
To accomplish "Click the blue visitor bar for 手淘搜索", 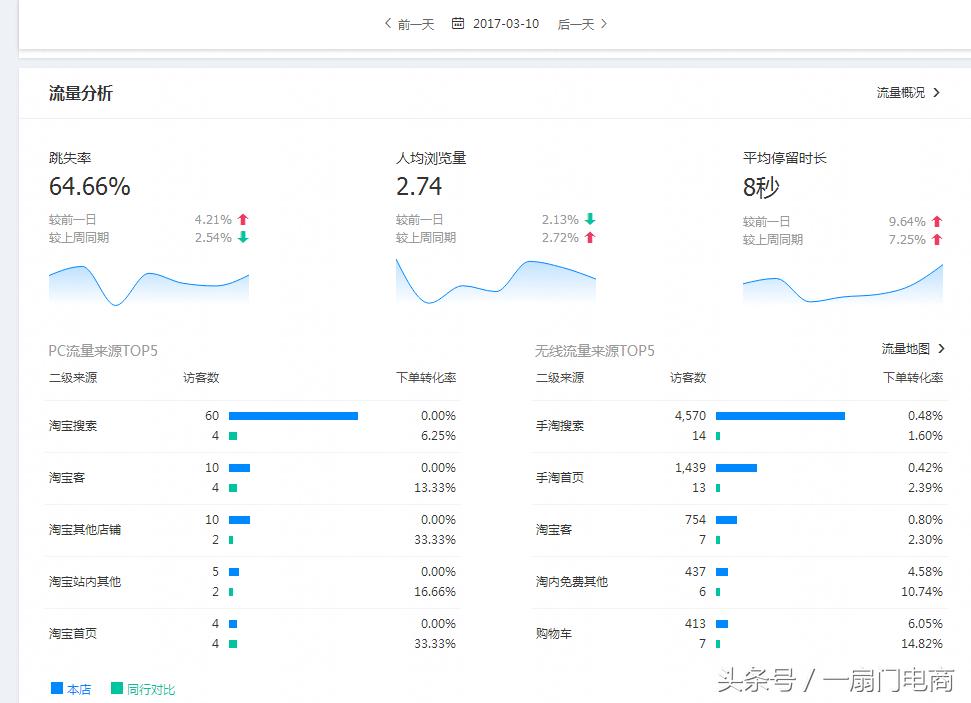I will click(780, 415).
